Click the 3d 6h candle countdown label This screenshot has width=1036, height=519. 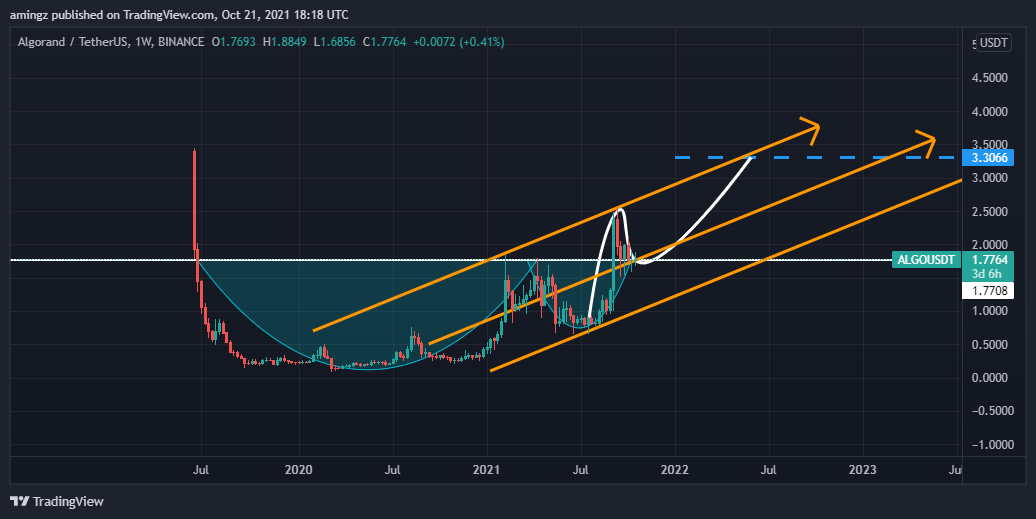click(988, 273)
